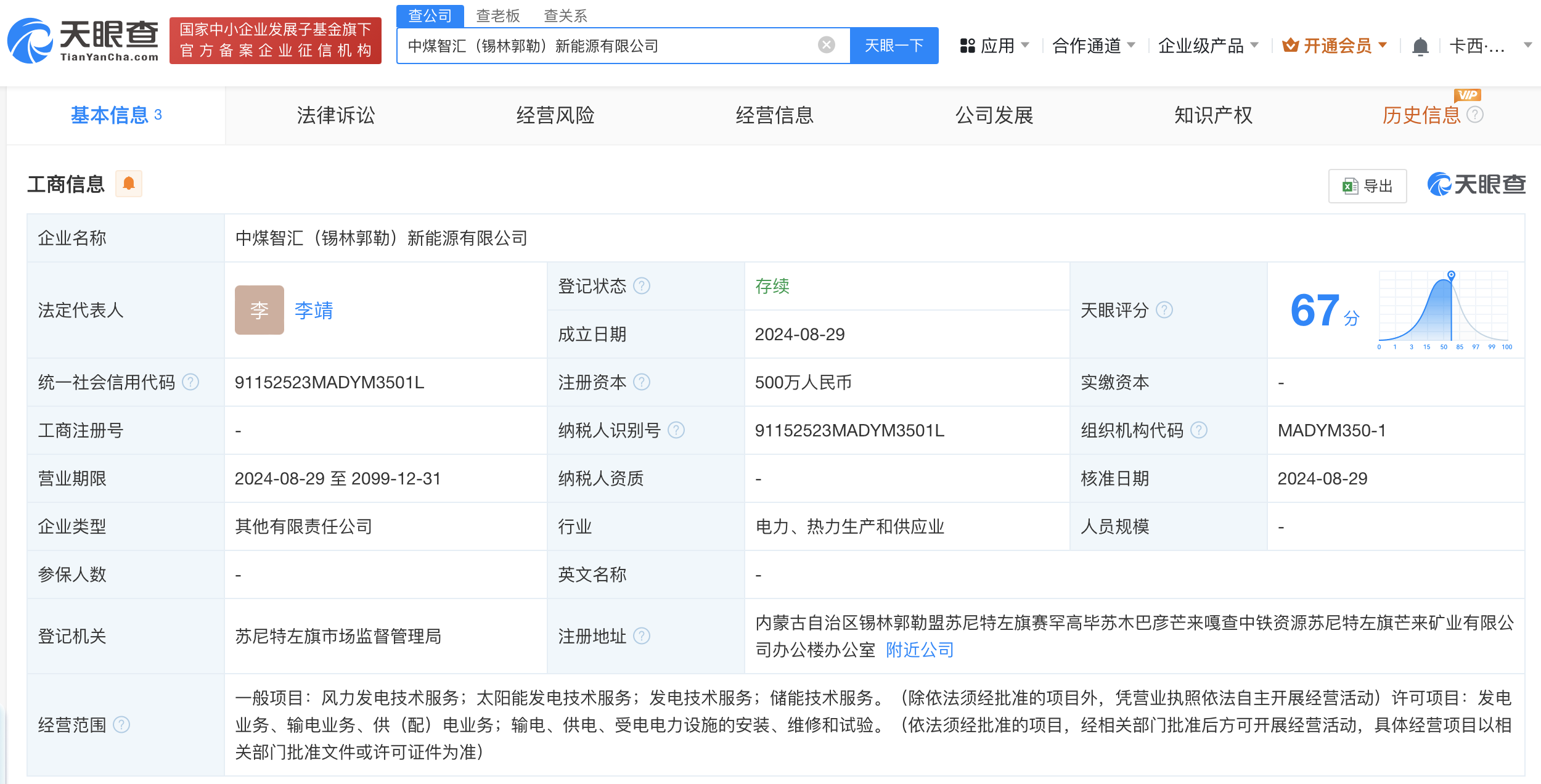Click the 天眼一下 search button
1541x784 pixels.
894,44
